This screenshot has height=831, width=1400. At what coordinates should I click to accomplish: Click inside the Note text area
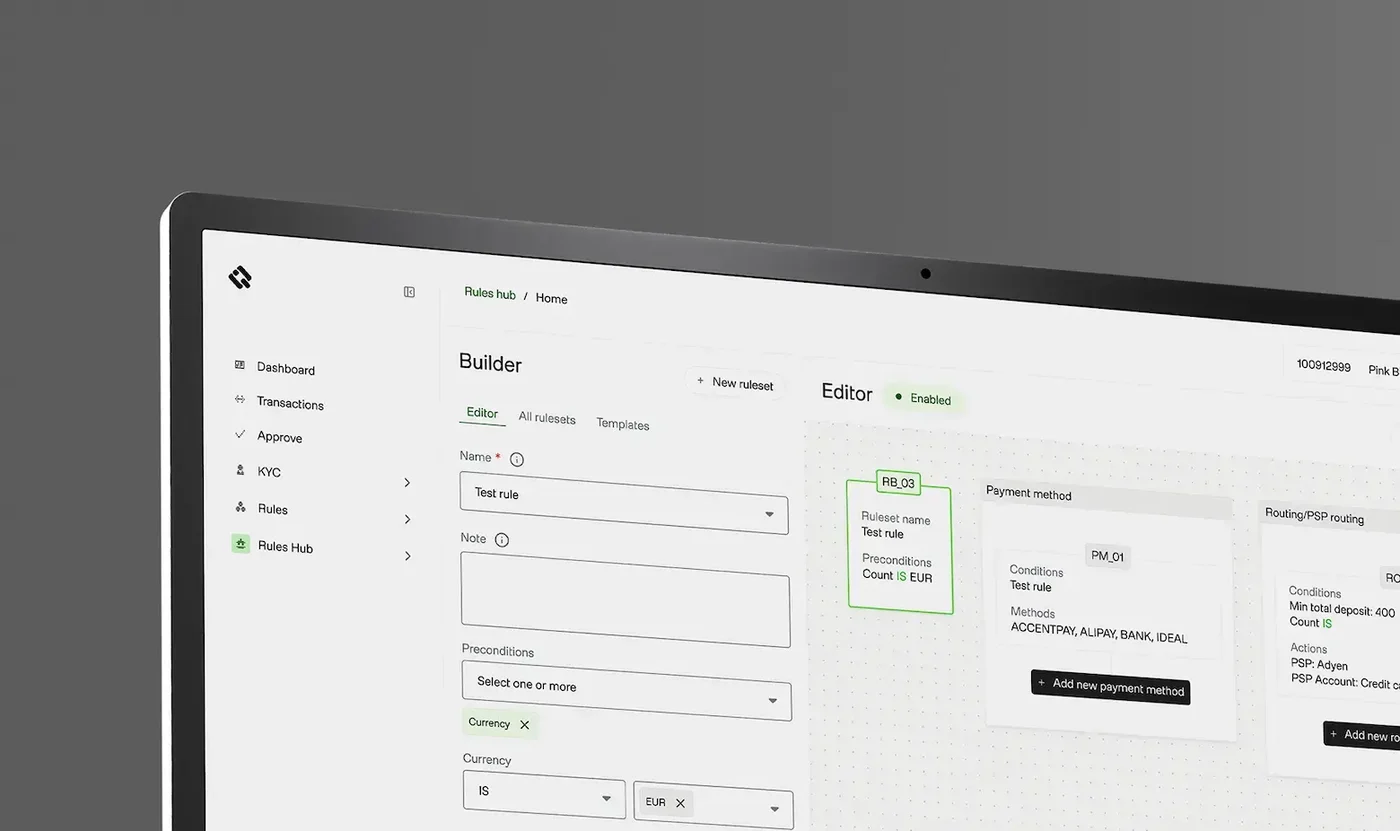pos(625,599)
